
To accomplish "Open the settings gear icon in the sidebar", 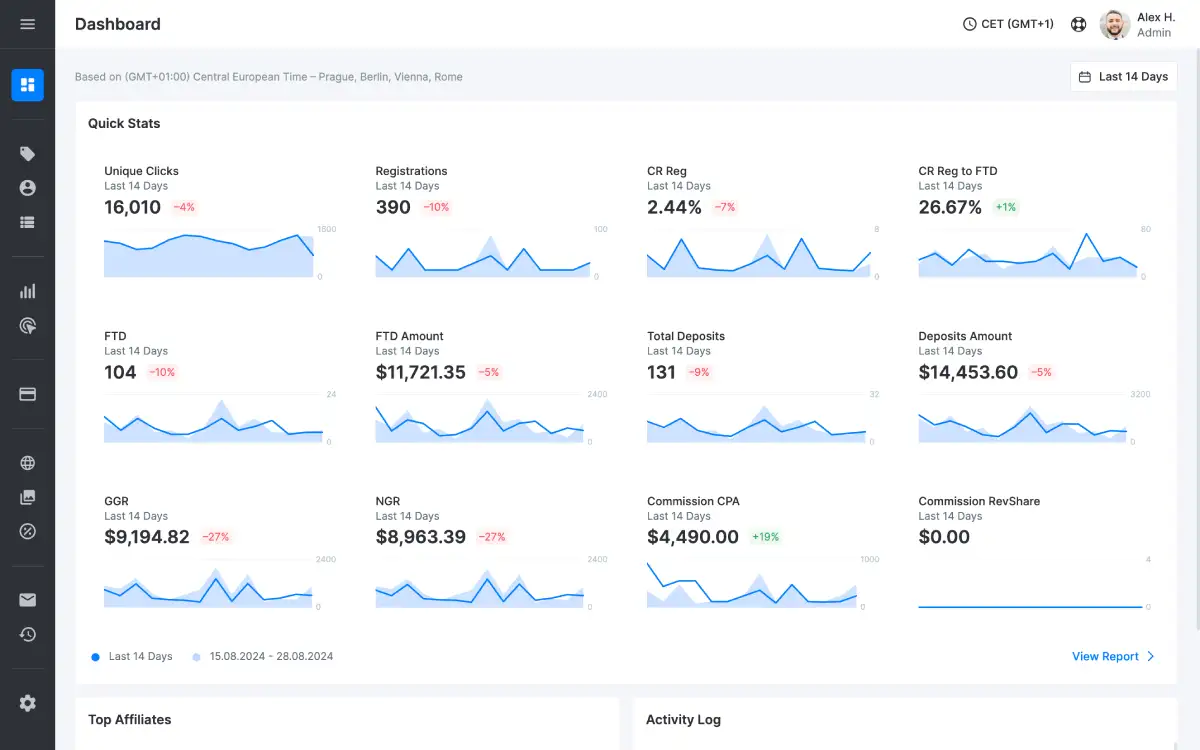I will click(27, 703).
